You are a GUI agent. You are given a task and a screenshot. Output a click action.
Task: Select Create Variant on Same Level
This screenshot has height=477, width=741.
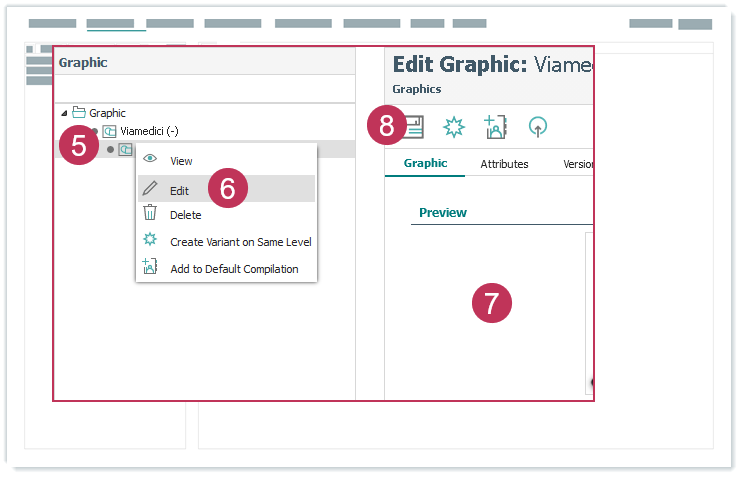pos(240,242)
